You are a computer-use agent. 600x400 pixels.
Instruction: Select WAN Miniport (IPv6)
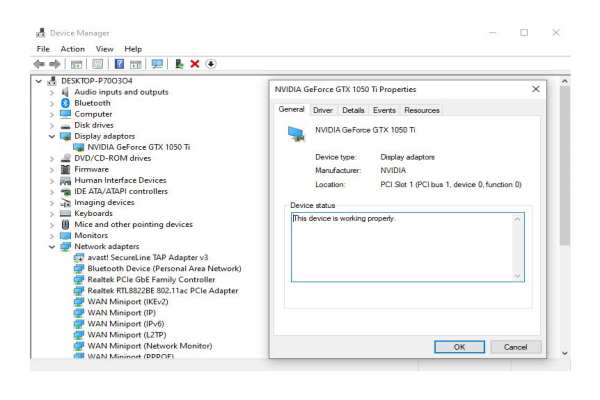(126, 324)
